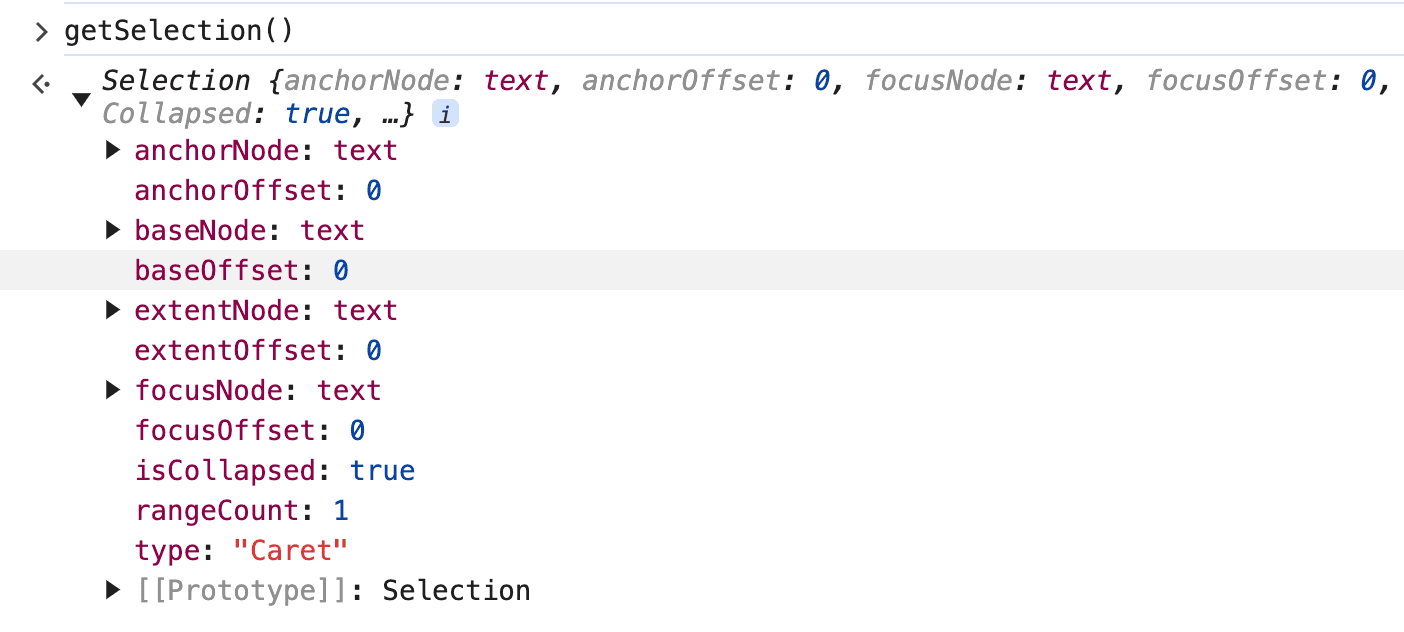This screenshot has width=1404, height=632.
Task: Click the disclosure triangle before baseNode
Action: [112, 230]
